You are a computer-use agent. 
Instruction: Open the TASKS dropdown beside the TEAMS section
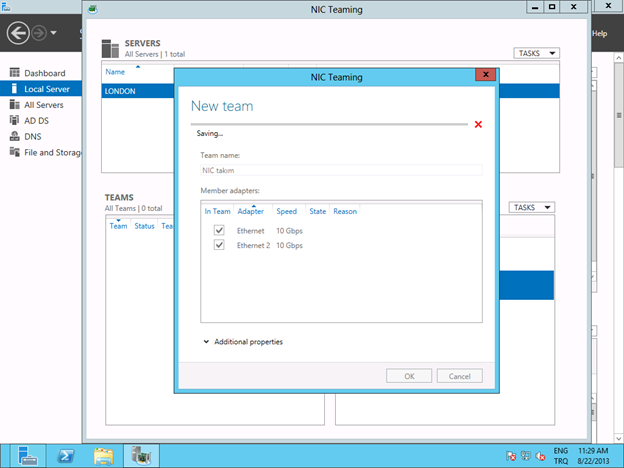coord(531,207)
